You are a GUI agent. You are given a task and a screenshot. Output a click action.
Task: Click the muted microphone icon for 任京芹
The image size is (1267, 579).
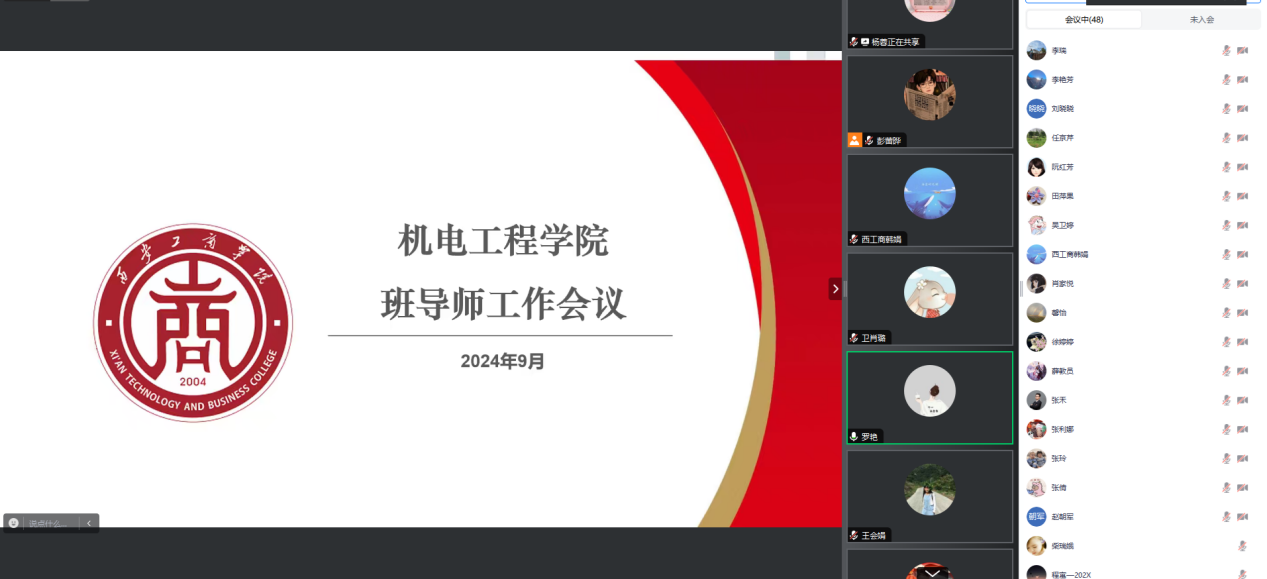click(1226, 138)
